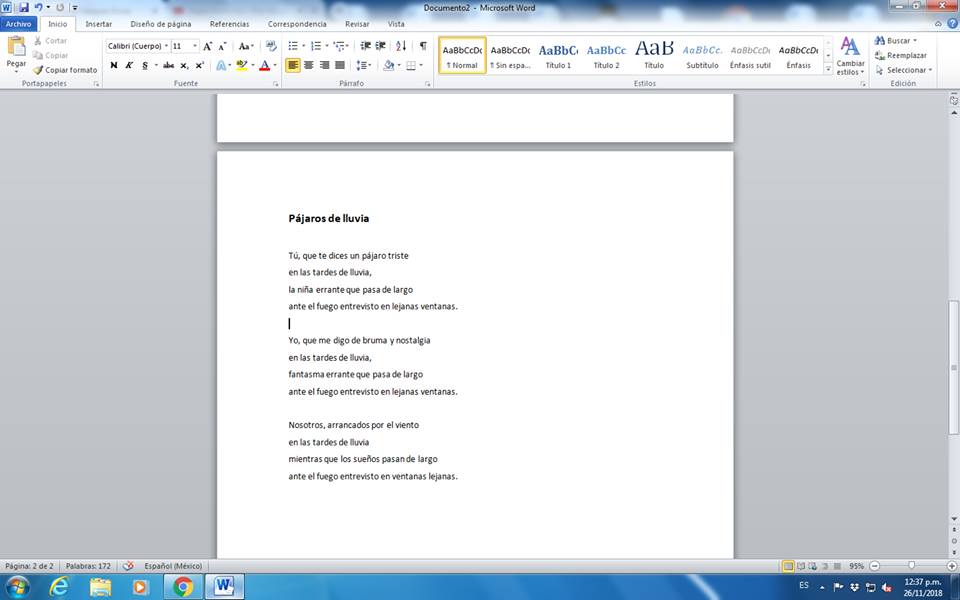
Task: Expand the font size 11 dropdown
Action: pyautogui.click(x=195, y=46)
